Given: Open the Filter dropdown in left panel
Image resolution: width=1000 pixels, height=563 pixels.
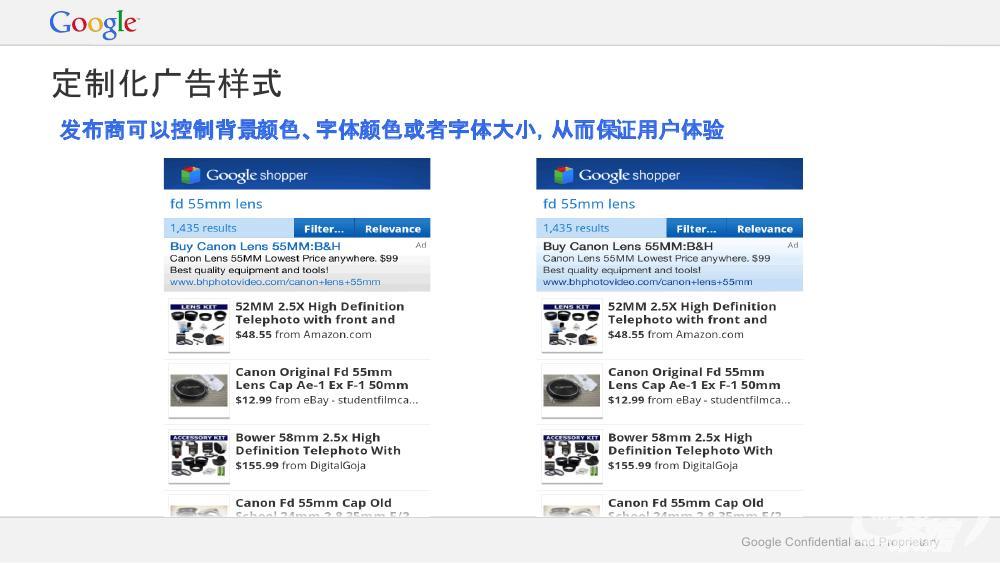Looking at the screenshot, I should click(x=324, y=229).
